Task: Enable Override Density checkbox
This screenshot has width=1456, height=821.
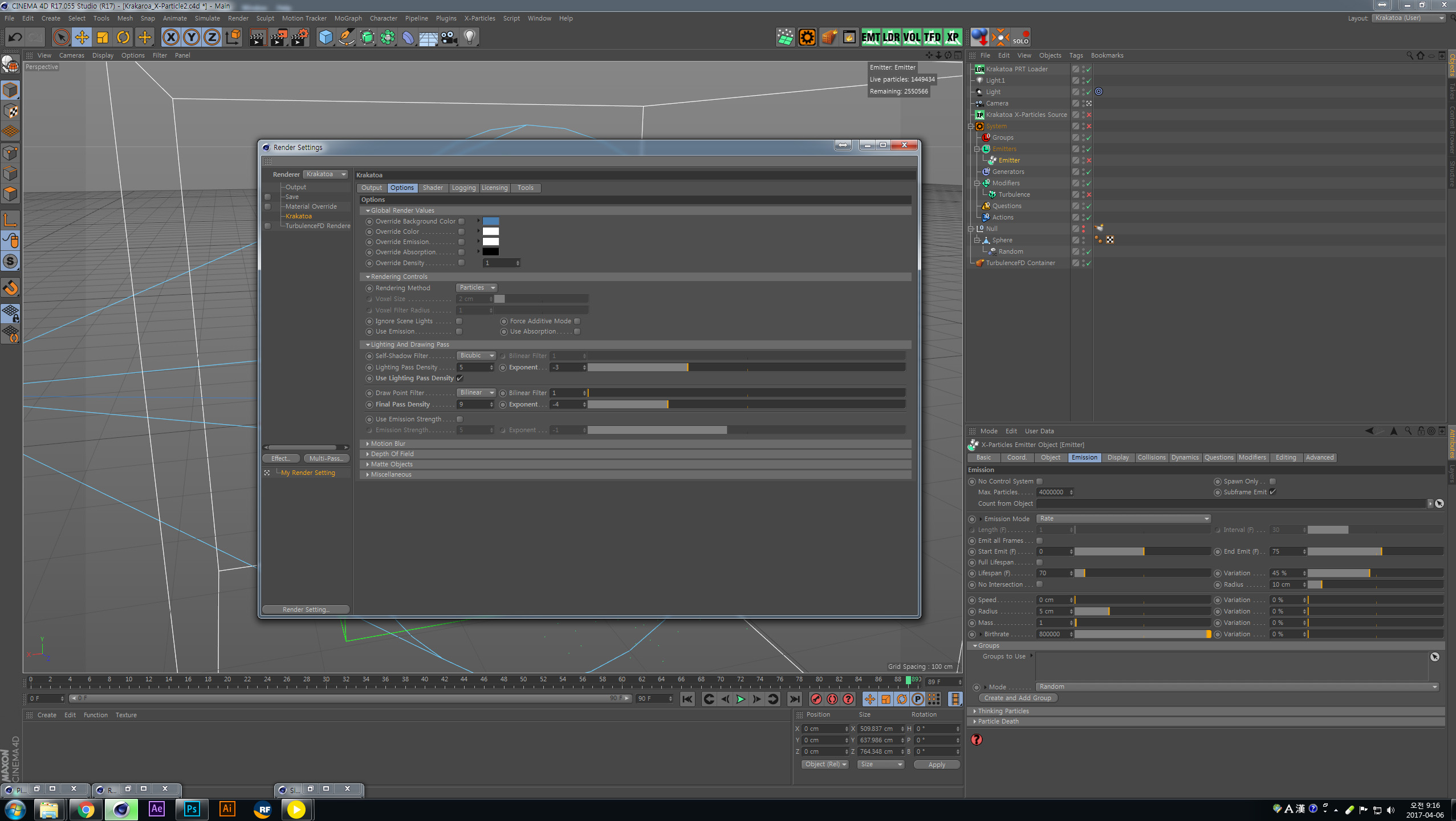Action: pos(462,263)
